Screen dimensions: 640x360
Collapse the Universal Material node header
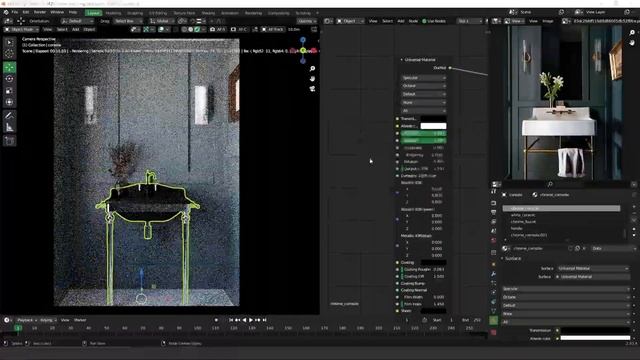[402, 60]
